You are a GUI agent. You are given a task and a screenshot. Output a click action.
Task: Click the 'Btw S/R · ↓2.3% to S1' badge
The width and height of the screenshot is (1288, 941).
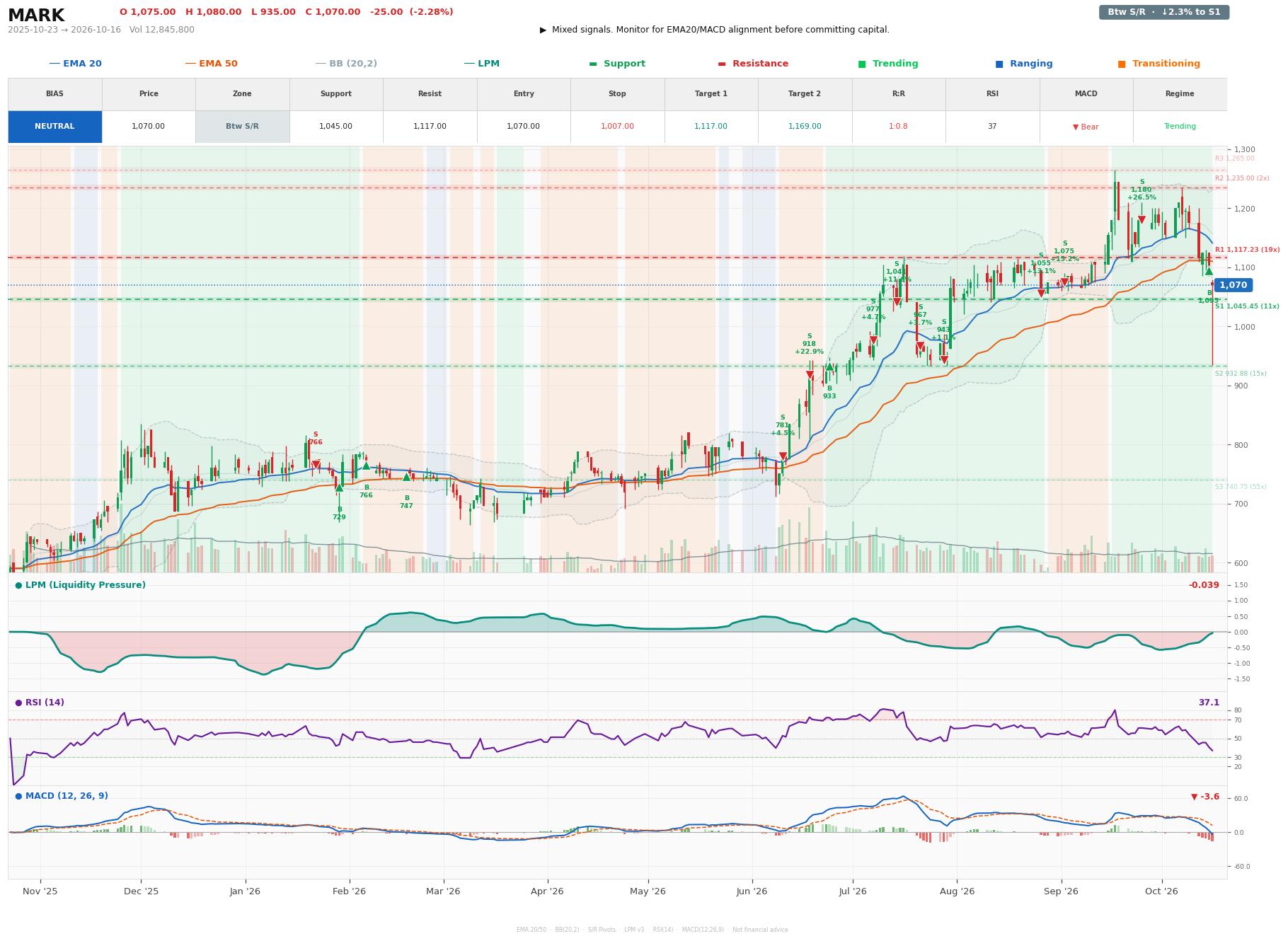[x=1163, y=12]
